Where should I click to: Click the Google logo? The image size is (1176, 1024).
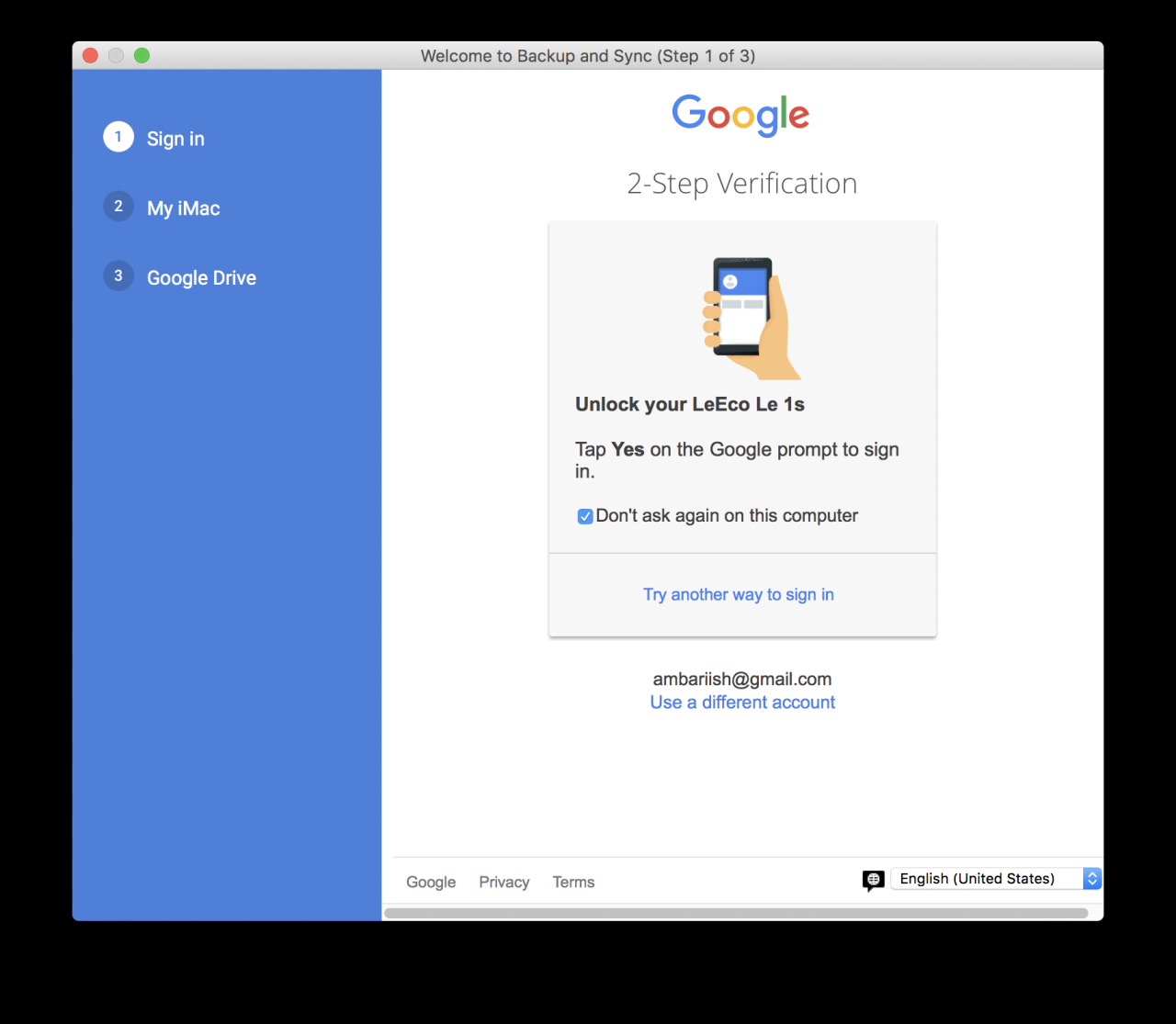click(741, 115)
